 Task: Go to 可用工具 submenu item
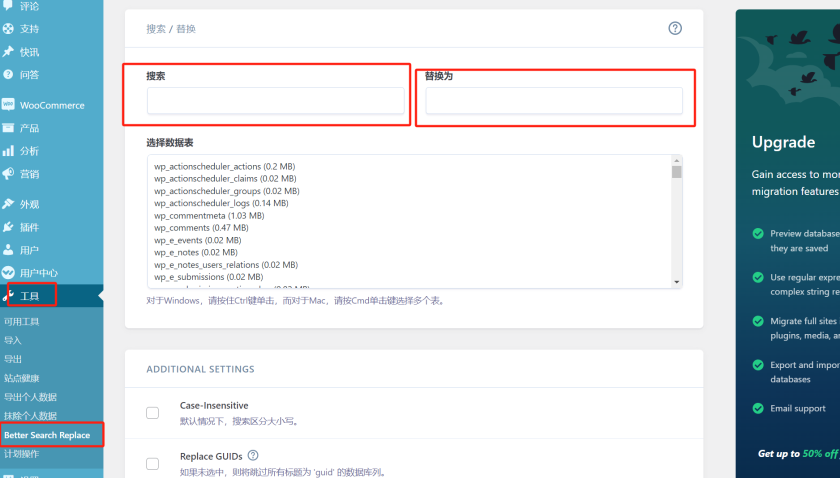pos(21,322)
